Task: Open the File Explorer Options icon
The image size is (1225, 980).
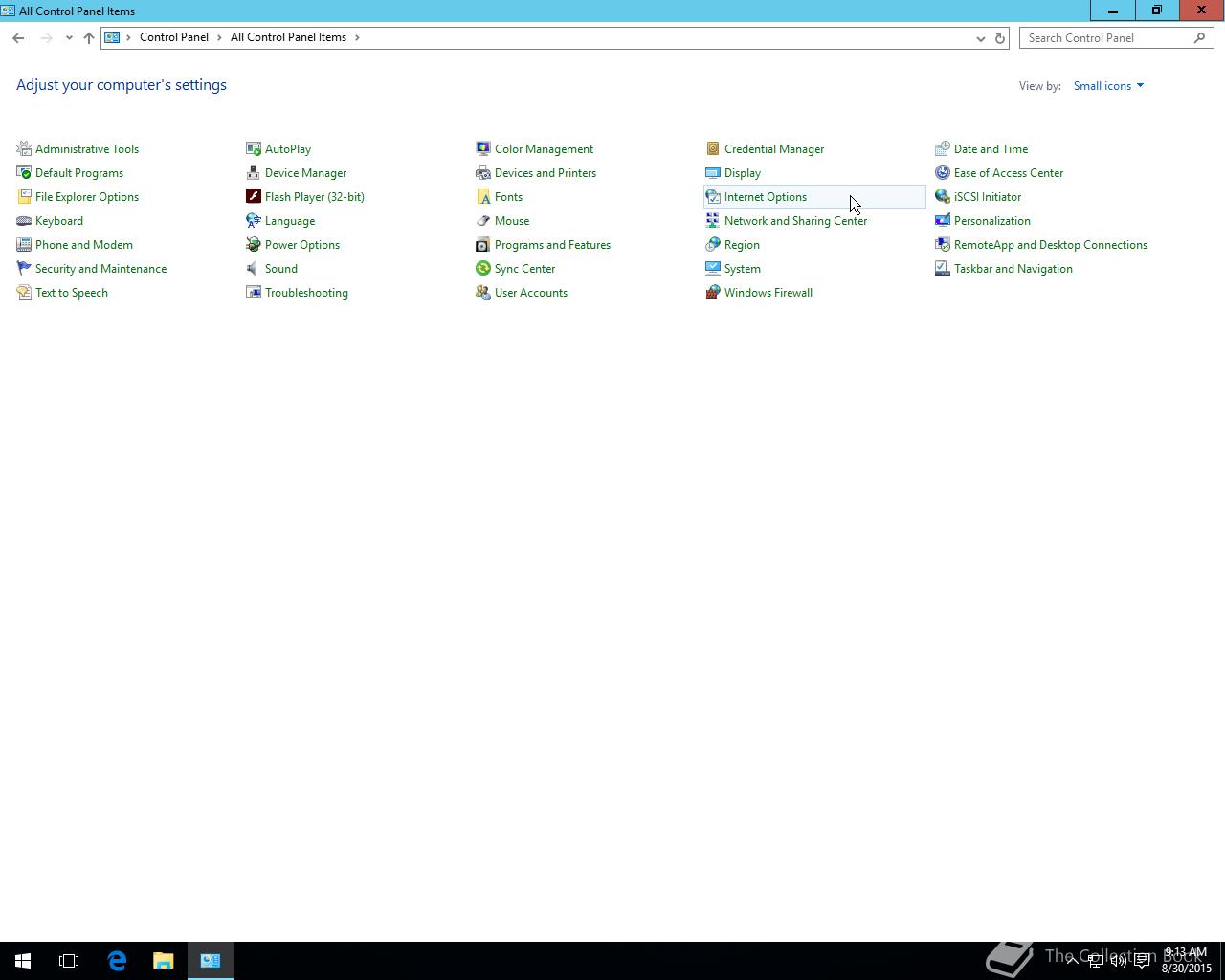Action: pos(24,196)
